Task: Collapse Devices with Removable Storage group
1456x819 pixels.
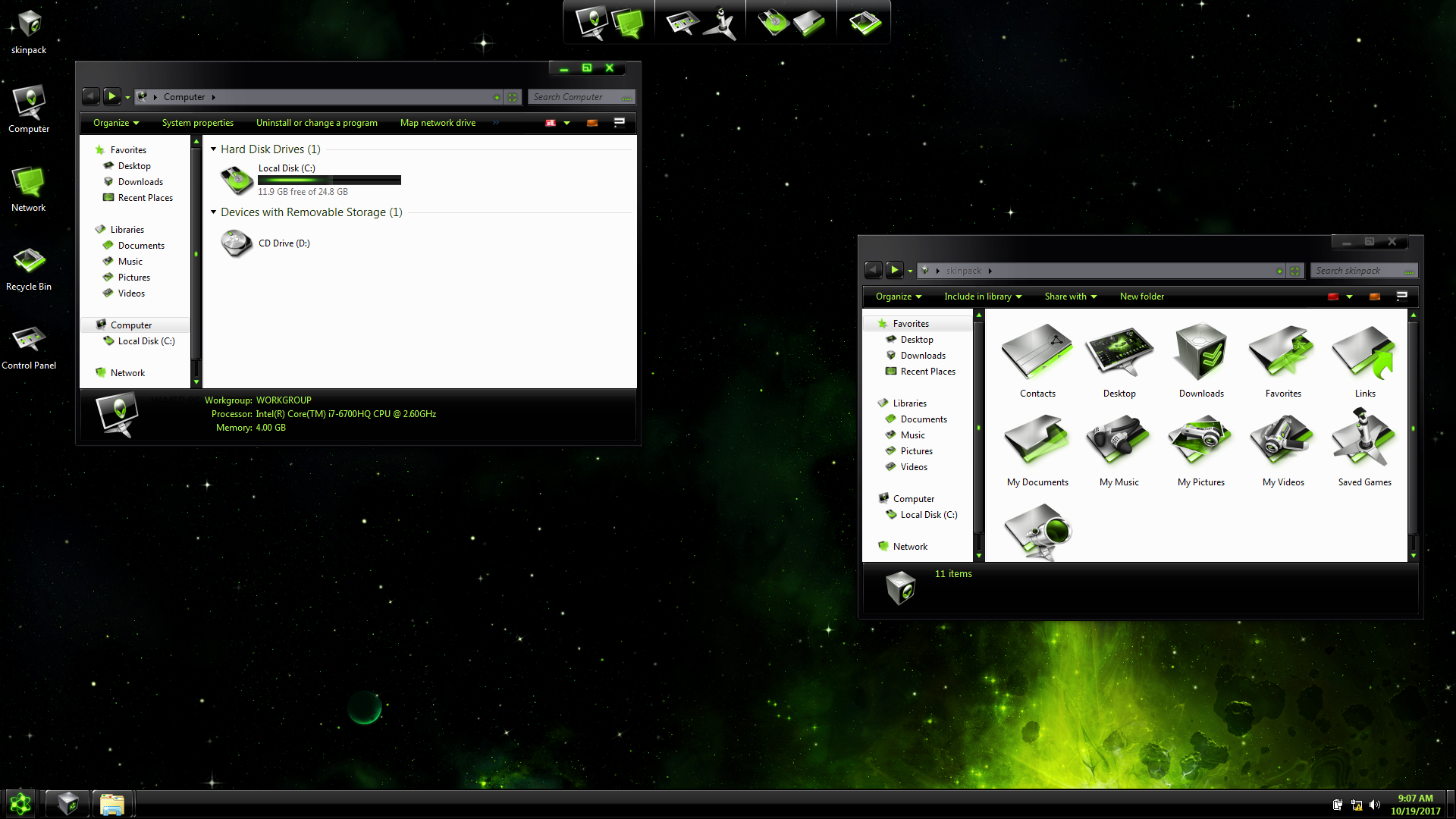Action: pyautogui.click(x=214, y=212)
